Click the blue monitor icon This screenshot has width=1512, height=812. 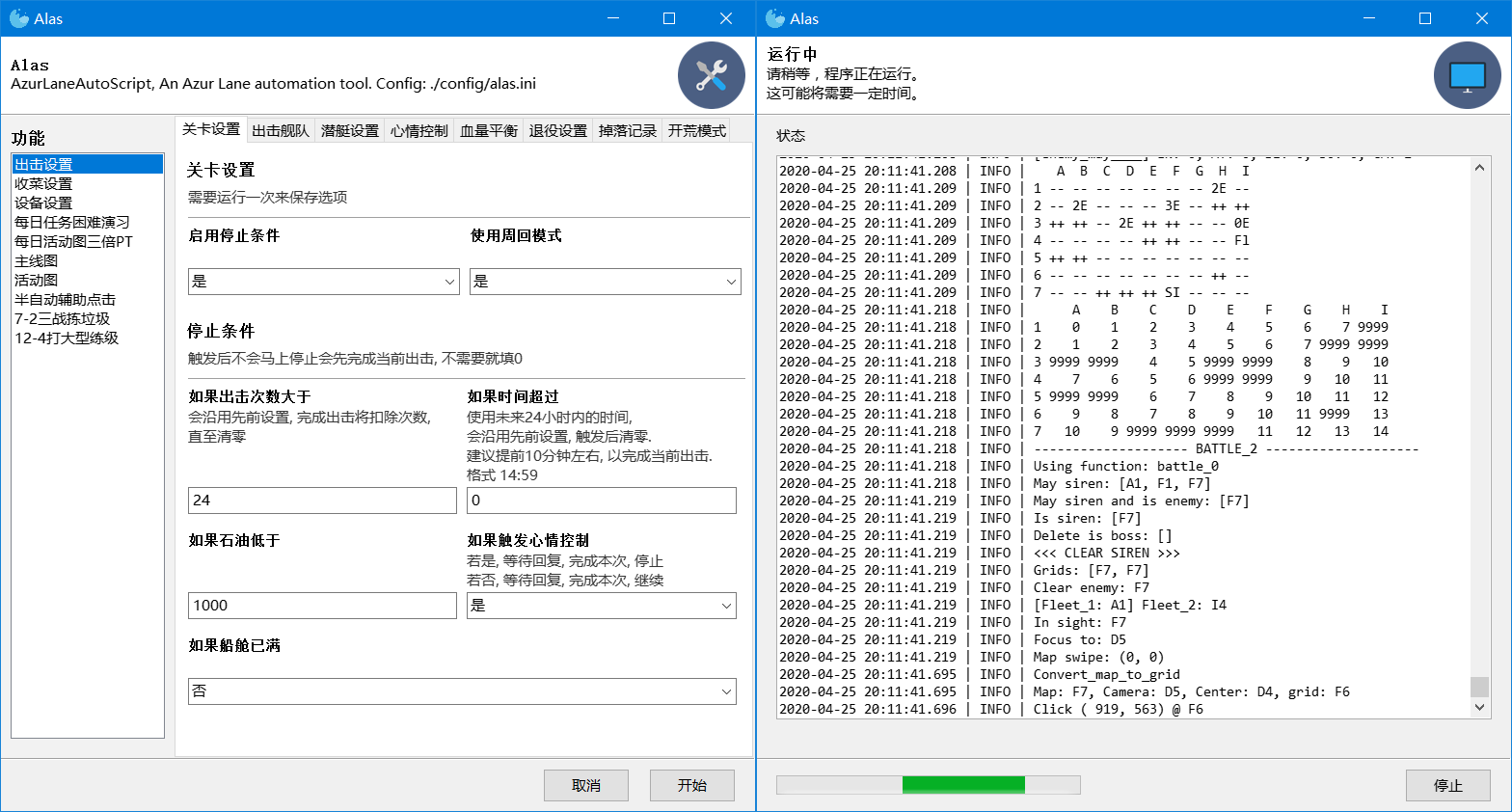click(x=1467, y=75)
